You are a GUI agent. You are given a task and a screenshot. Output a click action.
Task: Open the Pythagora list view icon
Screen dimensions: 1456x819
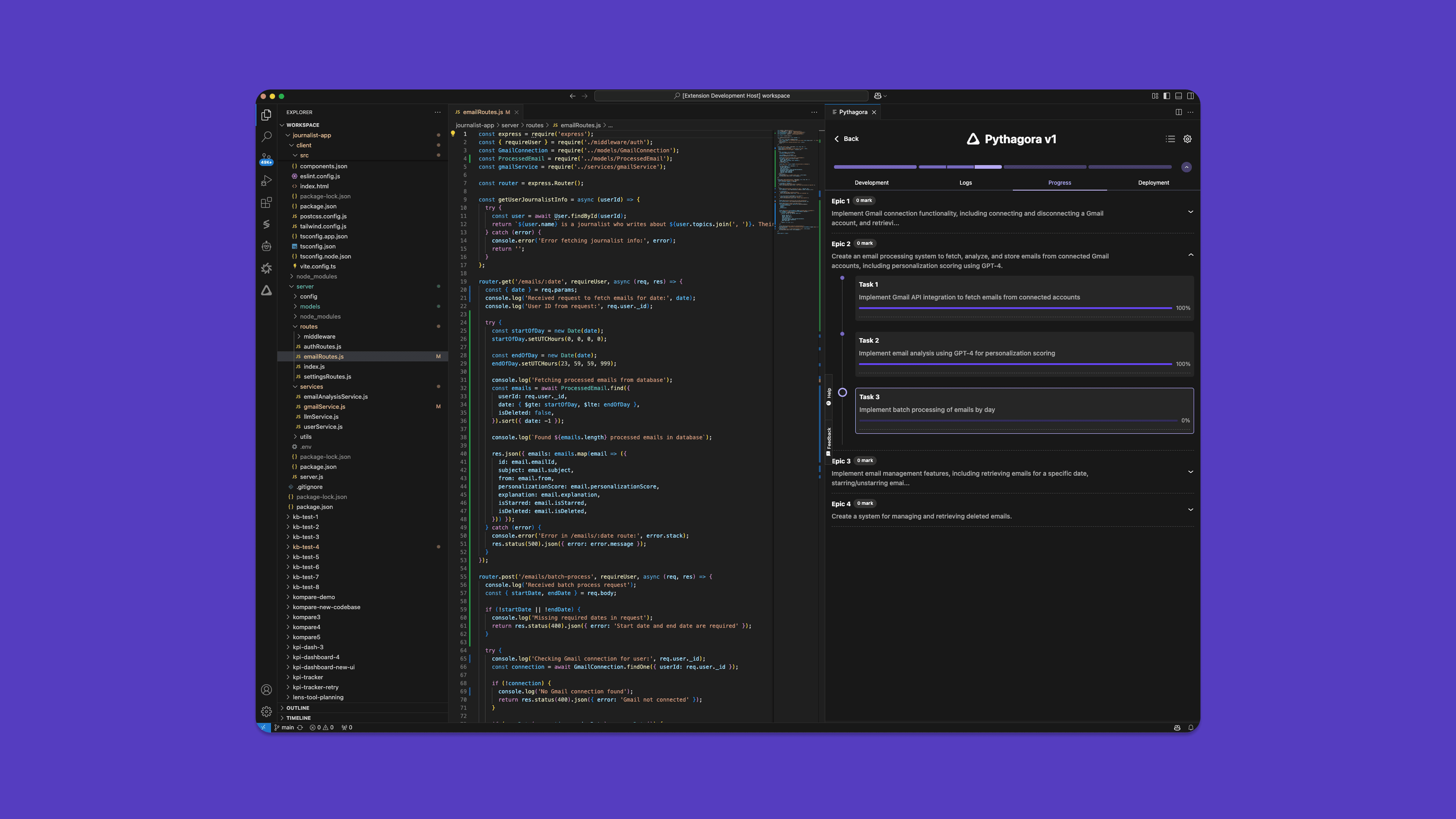(1170, 139)
